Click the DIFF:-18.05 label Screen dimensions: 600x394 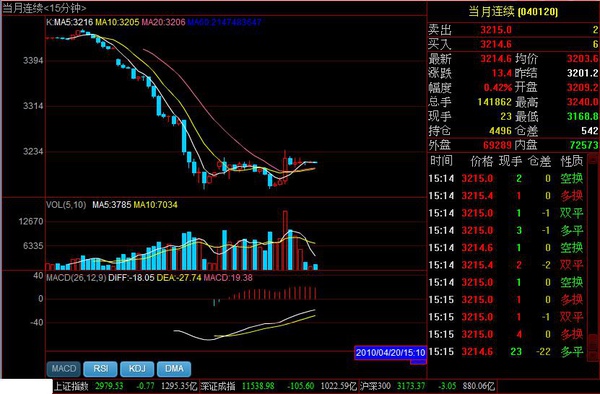tap(131, 278)
